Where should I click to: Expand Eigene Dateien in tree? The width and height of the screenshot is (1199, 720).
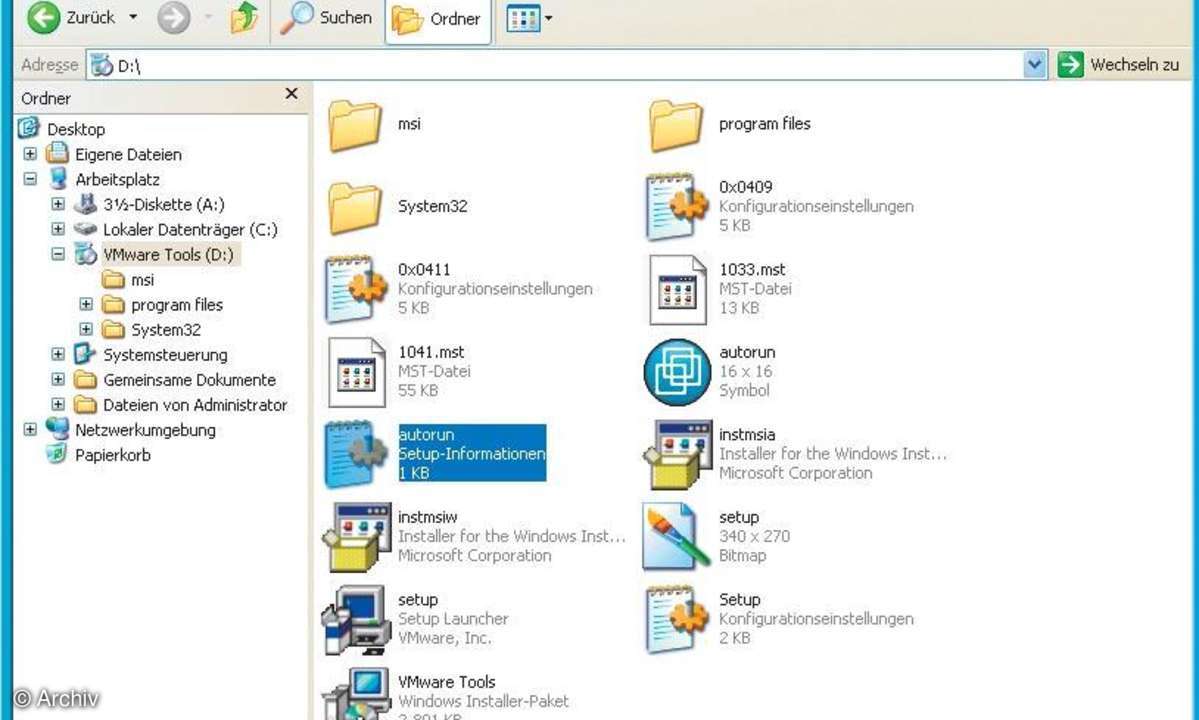(x=30, y=154)
